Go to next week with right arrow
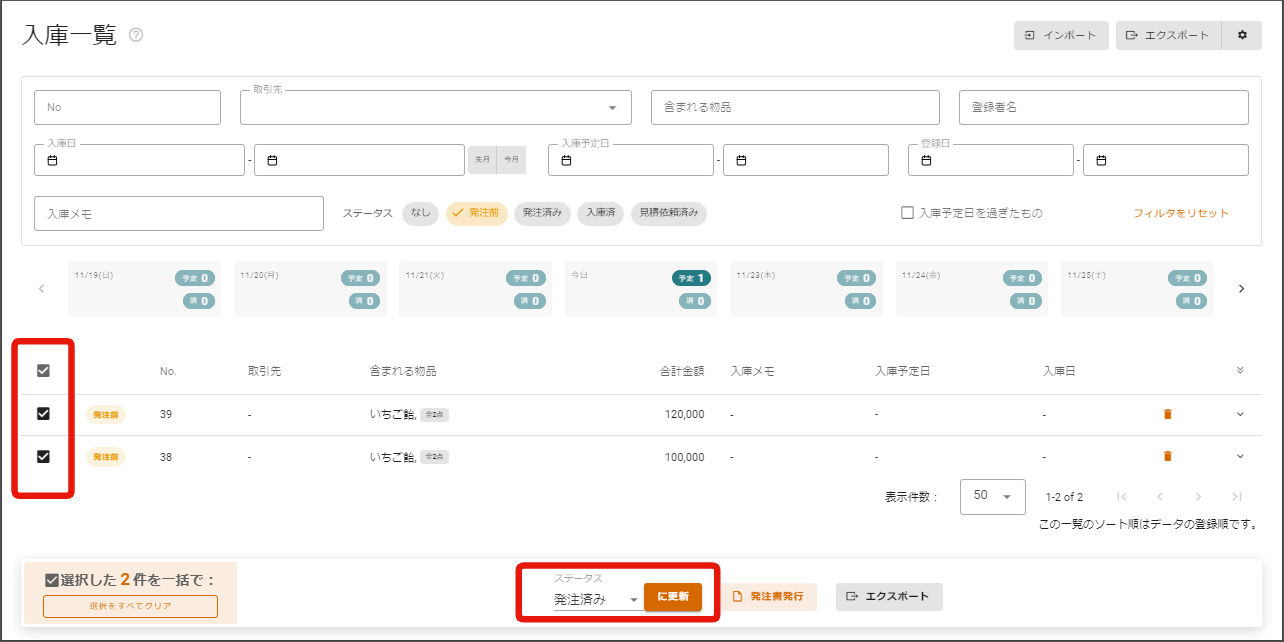 point(1241,288)
